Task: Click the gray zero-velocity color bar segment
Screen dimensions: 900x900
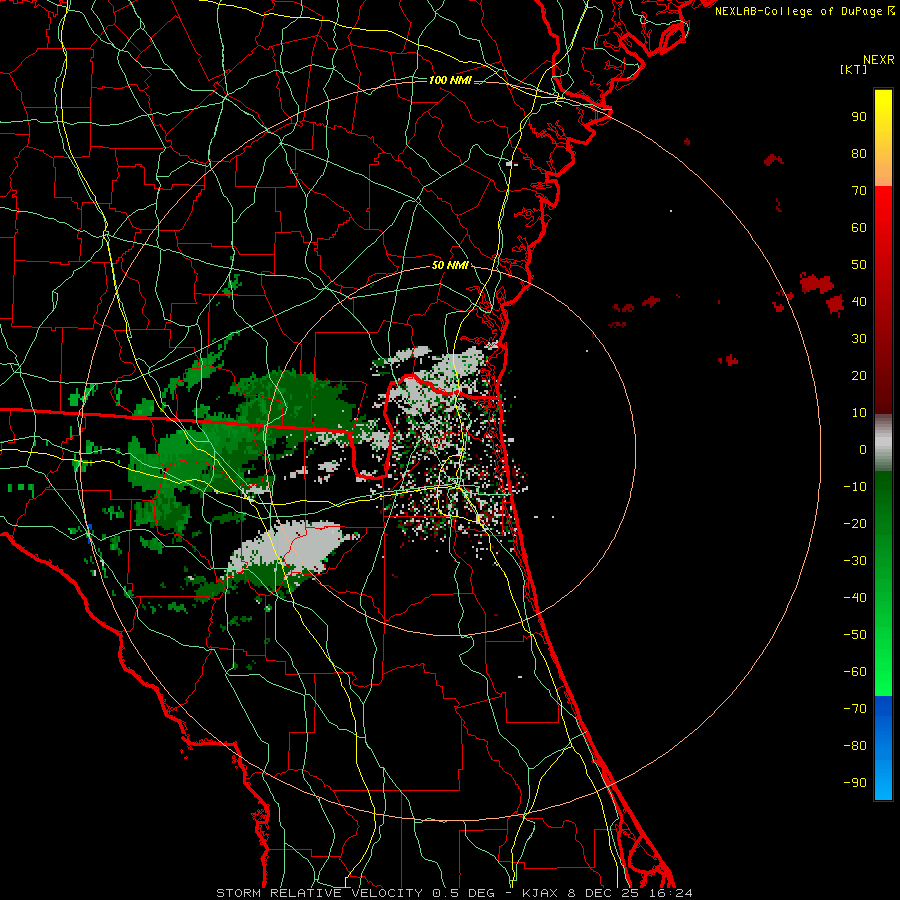Action: click(x=883, y=443)
